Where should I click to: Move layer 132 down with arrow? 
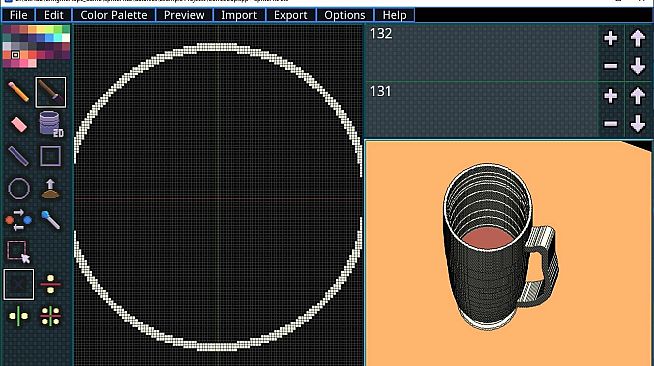click(x=638, y=66)
